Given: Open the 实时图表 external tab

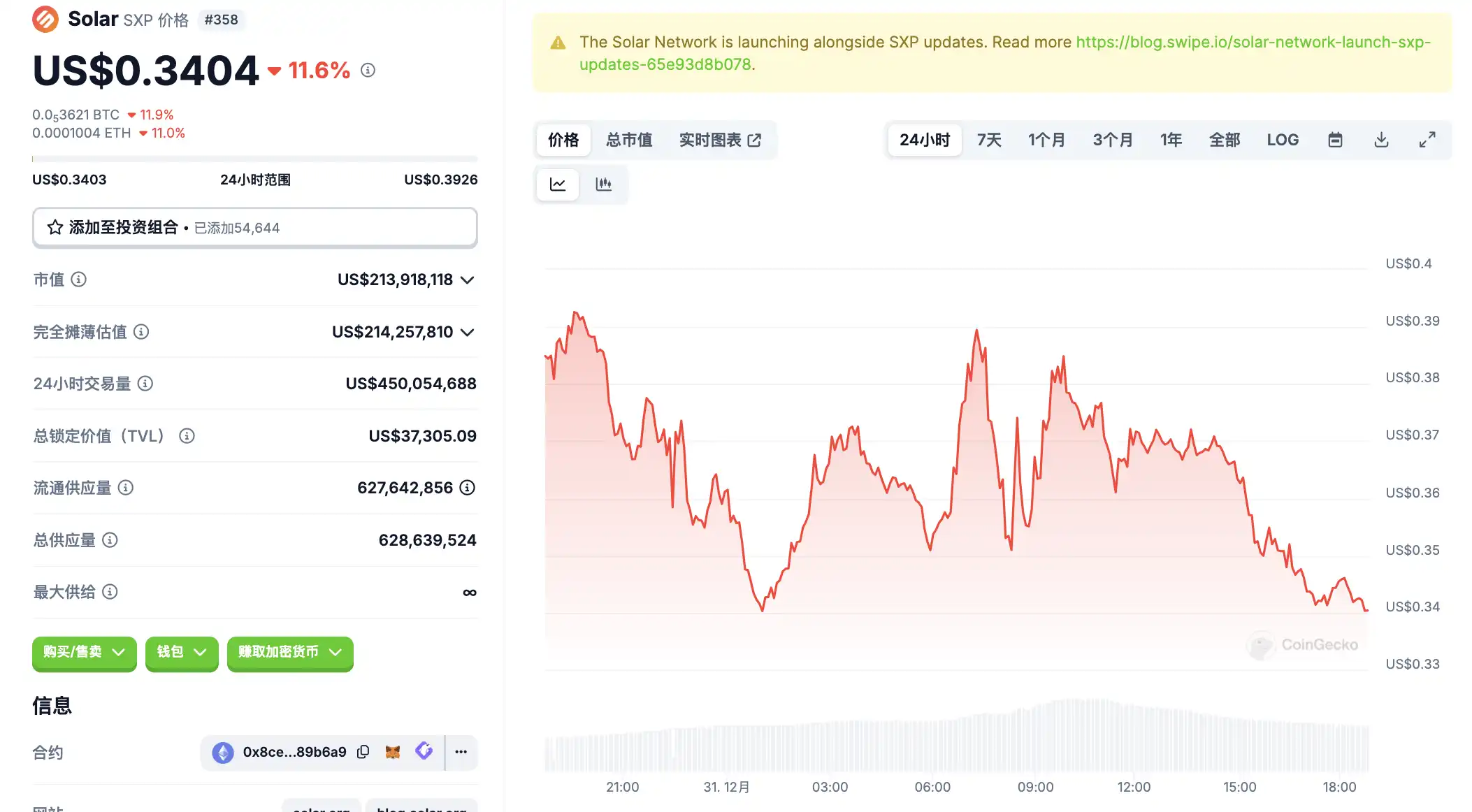Looking at the screenshot, I should 720,140.
